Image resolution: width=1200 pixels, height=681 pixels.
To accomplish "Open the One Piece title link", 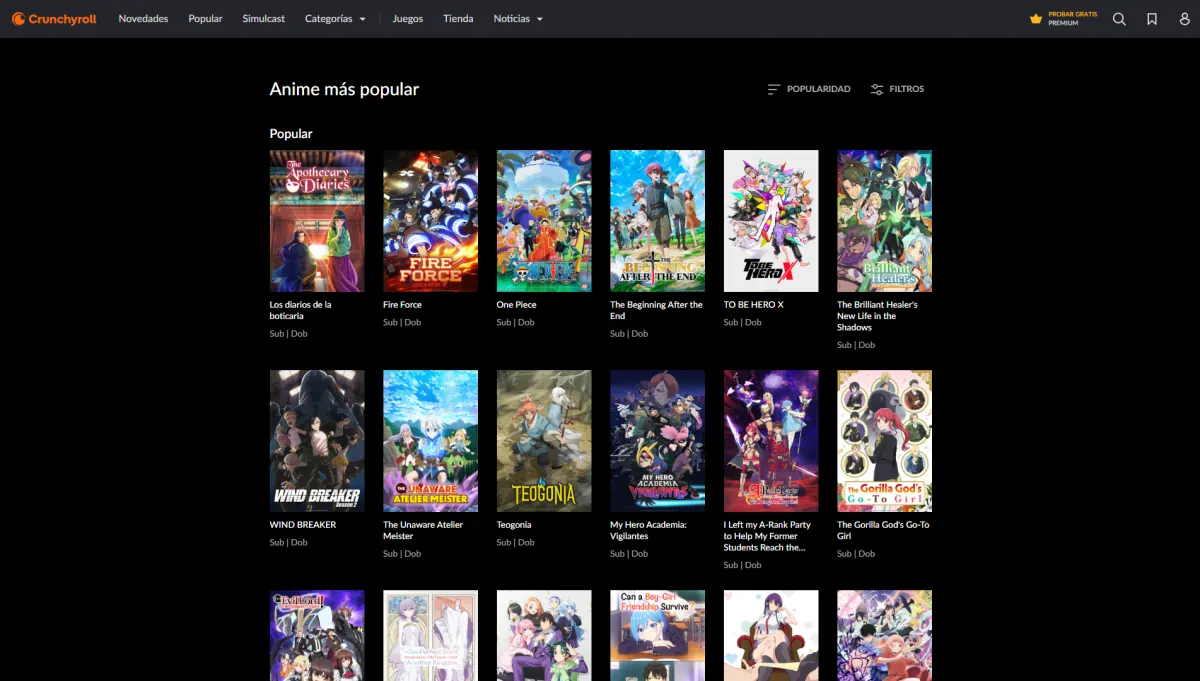I will click(x=516, y=305).
